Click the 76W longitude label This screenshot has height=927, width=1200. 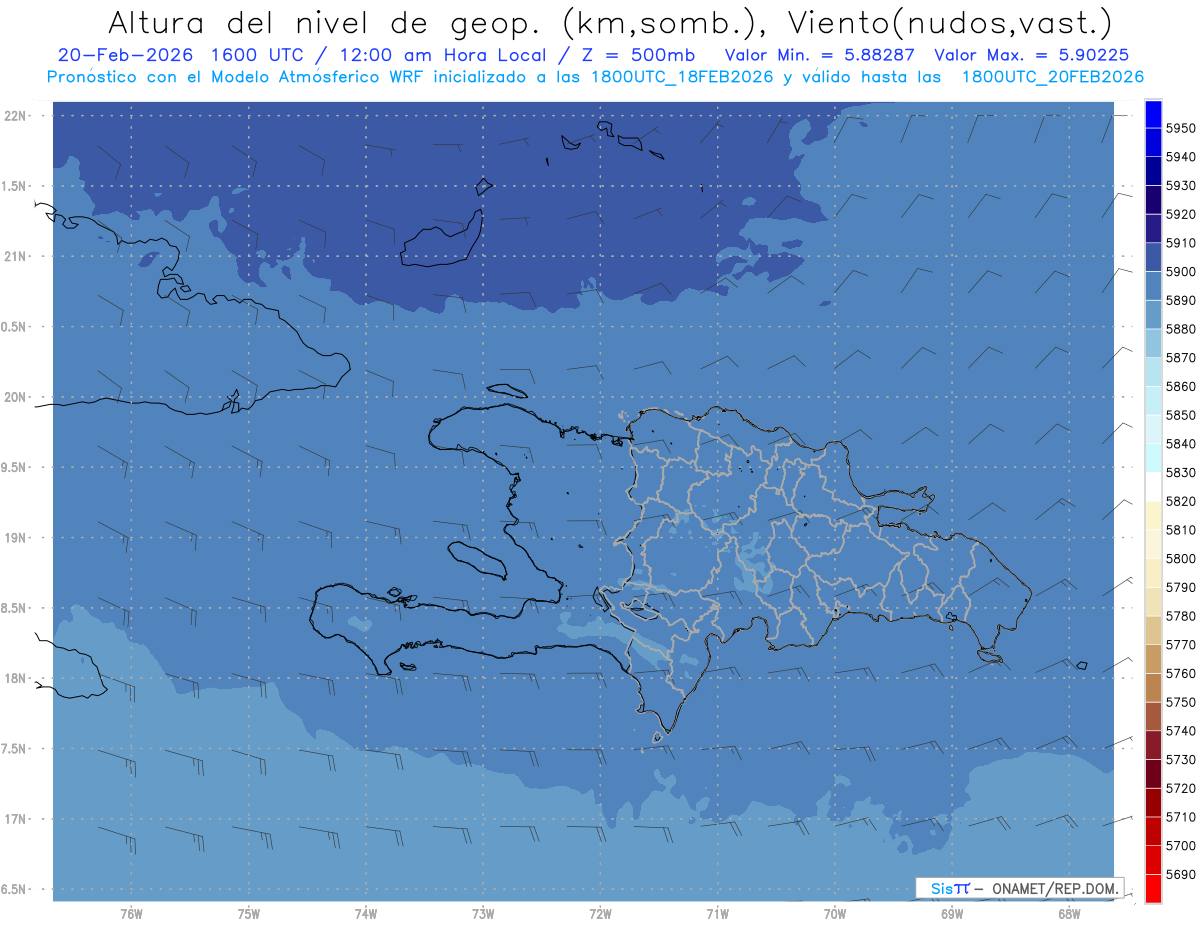pos(131,913)
